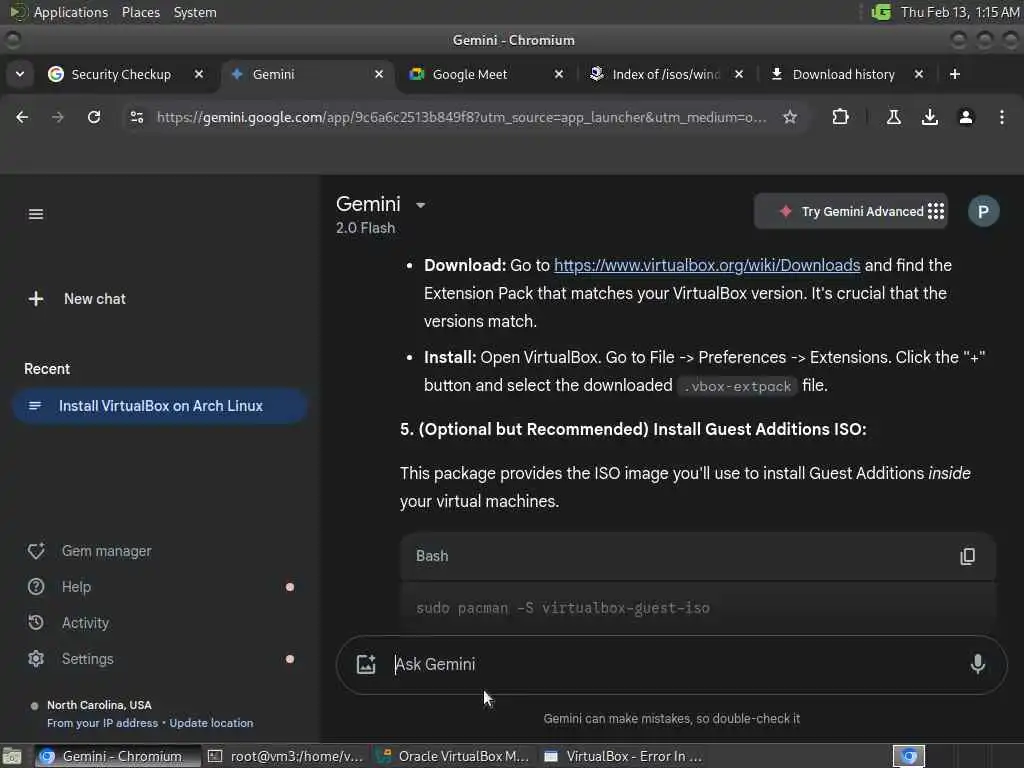Switch to Oracle VirtualBox Manager in taskbar
1024x768 pixels.
tap(453, 756)
